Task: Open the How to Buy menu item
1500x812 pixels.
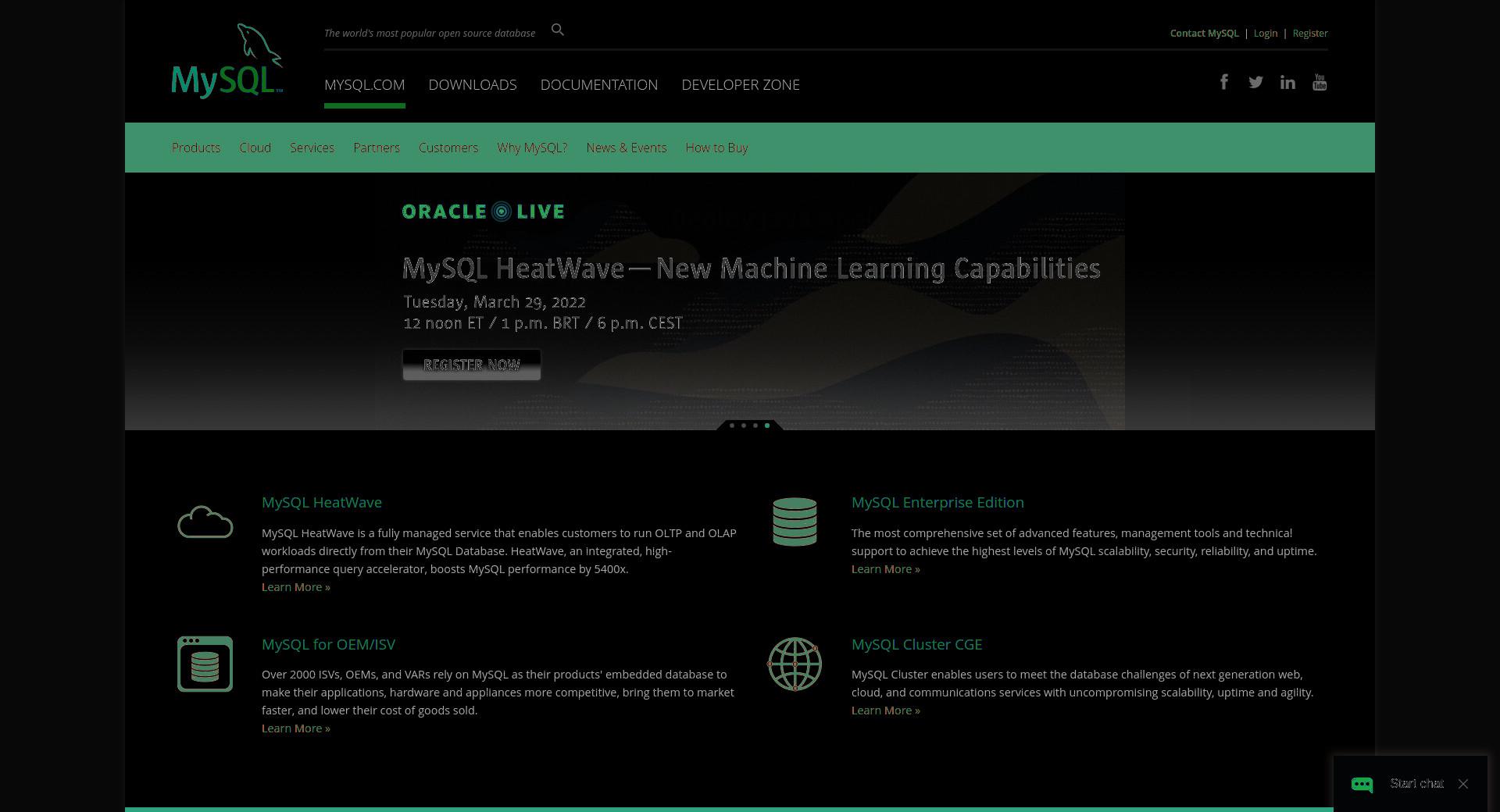Action: [716, 148]
